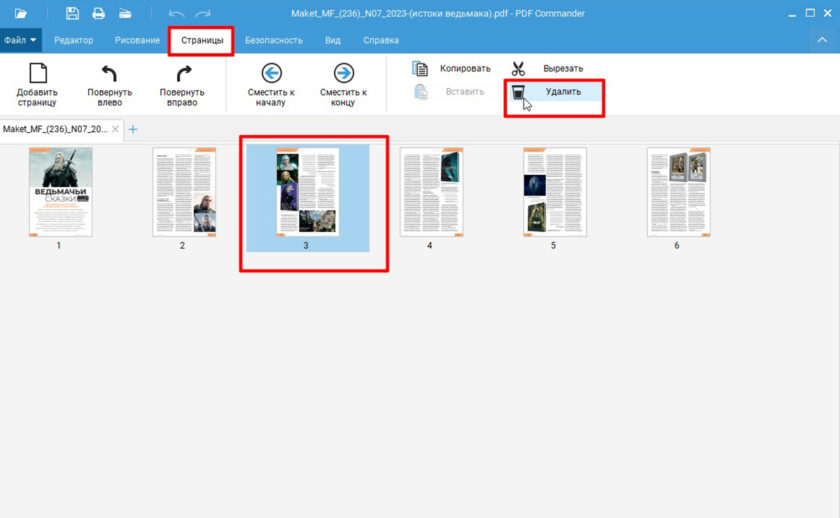
Task: Click the Вырезать text label
Action: tap(563, 69)
